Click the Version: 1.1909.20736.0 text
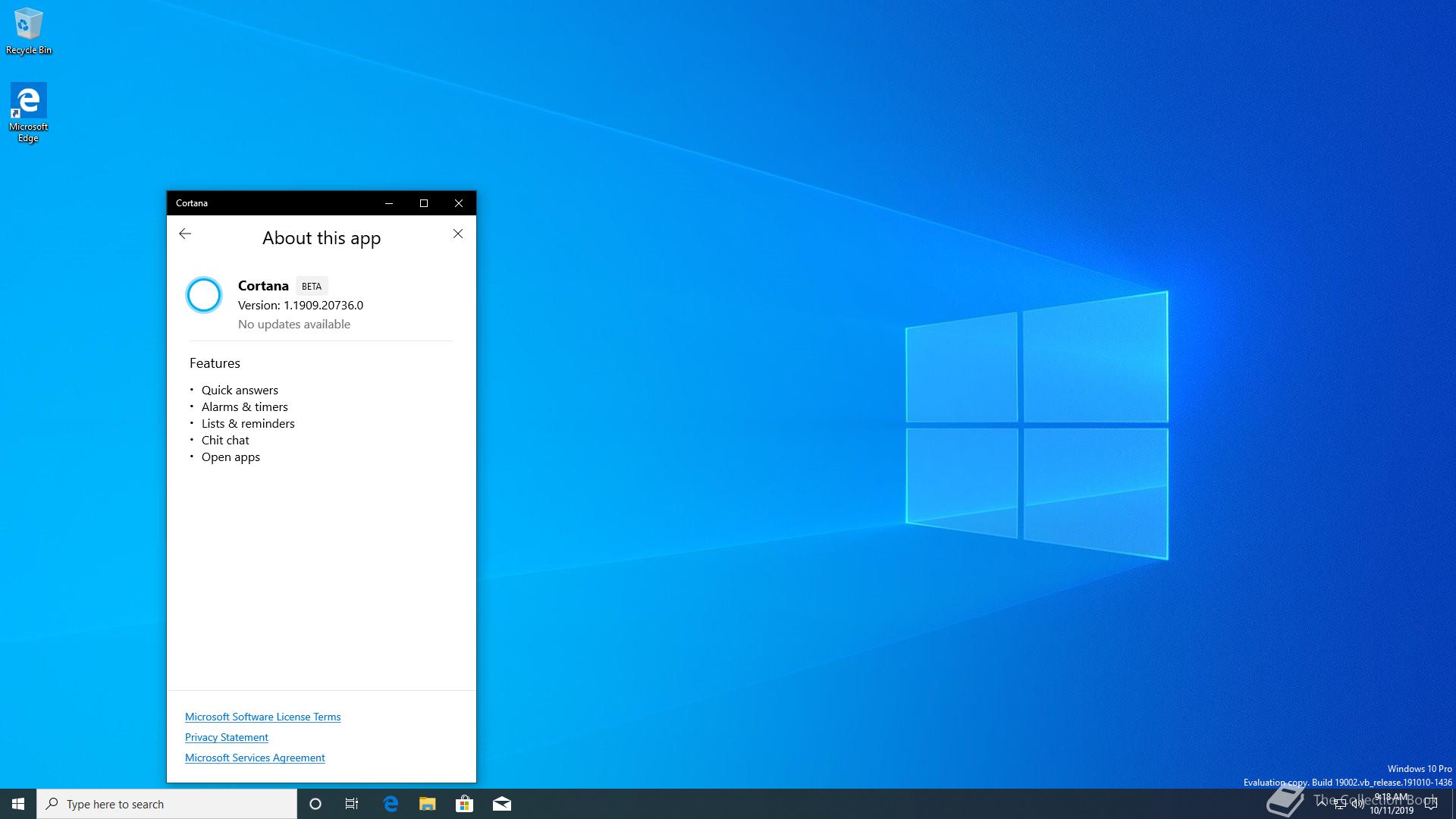1456x819 pixels. pyautogui.click(x=300, y=305)
